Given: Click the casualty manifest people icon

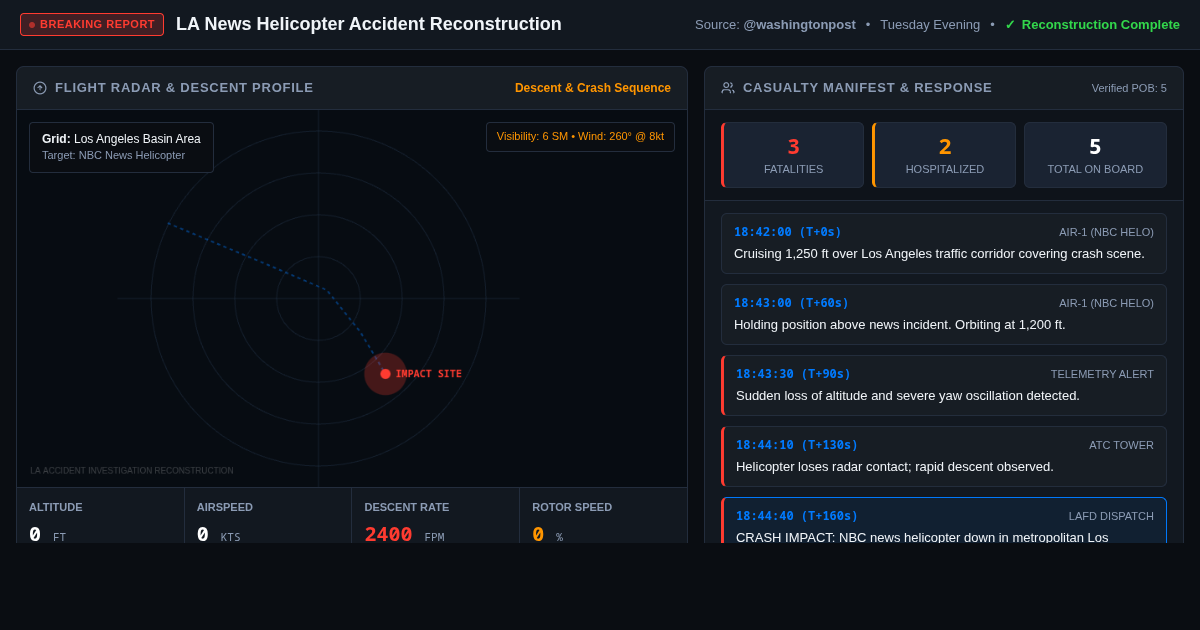Looking at the screenshot, I should pyautogui.click(x=728, y=88).
